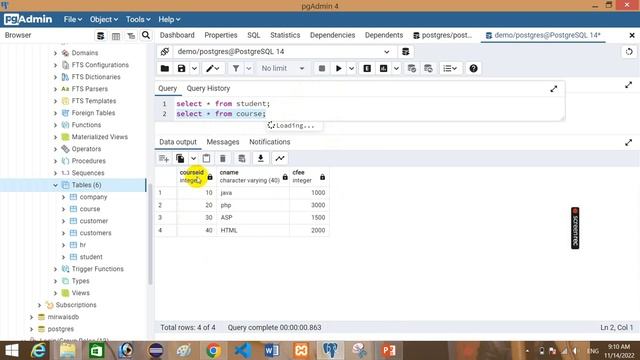Switch to the Statistics tab
The width and height of the screenshot is (640, 360).
click(x=285, y=35)
